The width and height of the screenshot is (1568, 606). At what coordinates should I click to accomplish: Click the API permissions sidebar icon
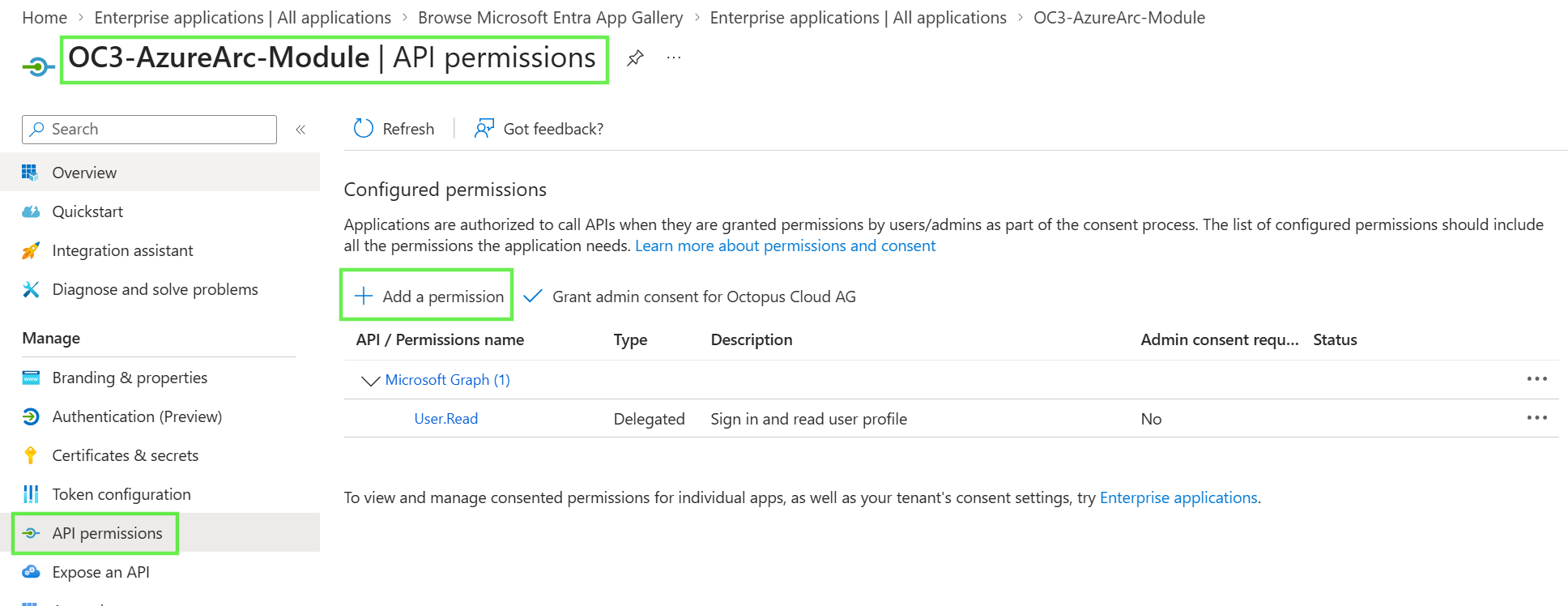[x=31, y=533]
